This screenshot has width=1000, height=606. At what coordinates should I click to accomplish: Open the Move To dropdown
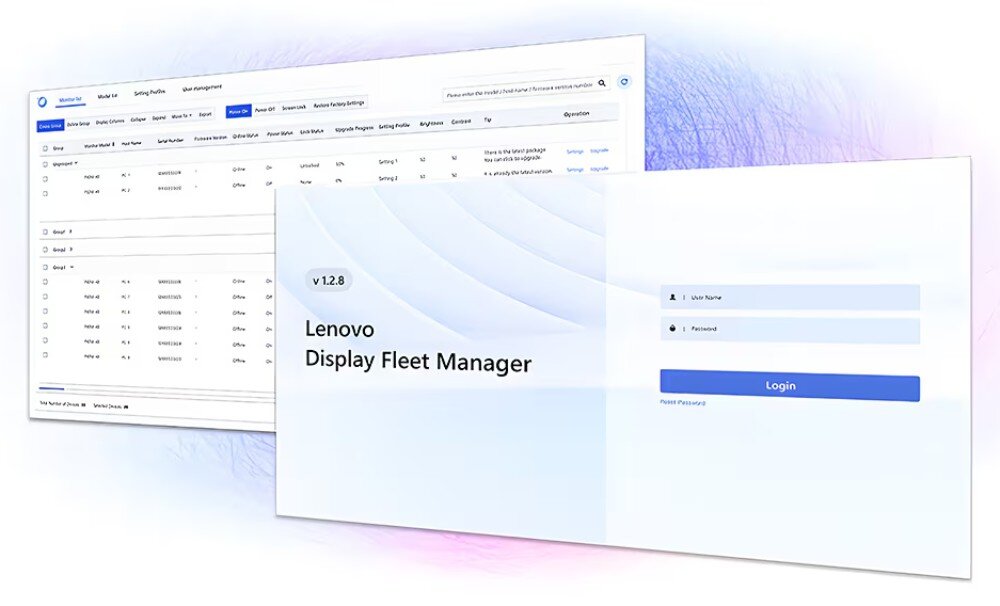182,116
